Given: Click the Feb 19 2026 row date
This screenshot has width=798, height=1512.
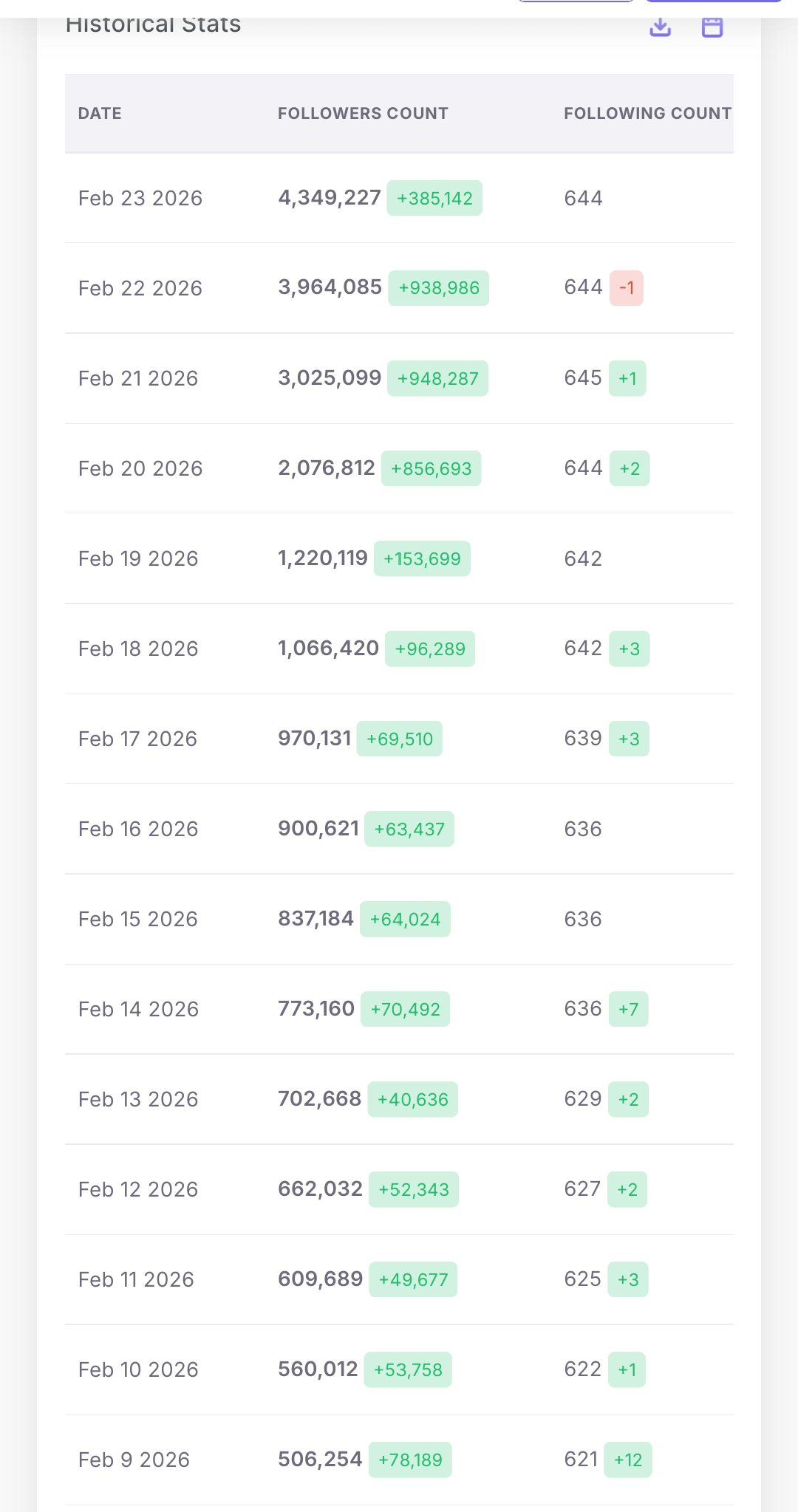Looking at the screenshot, I should (x=138, y=559).
